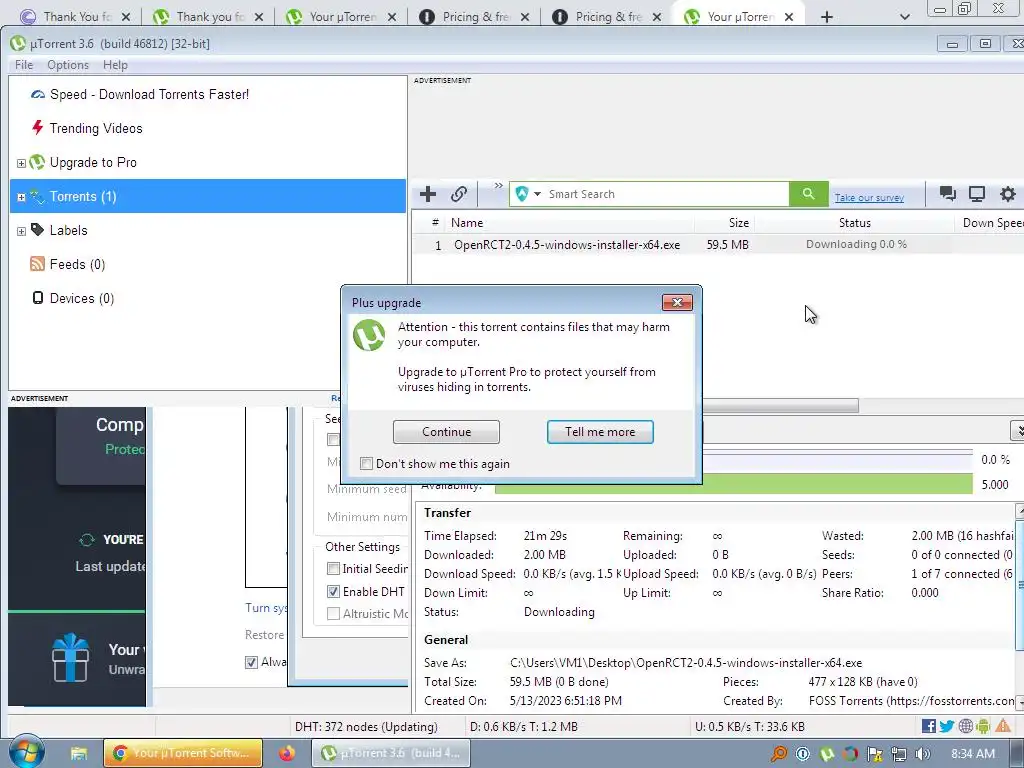Image resolution: width=1024 pixels, height=768 pixels.
Task: Click the 8:34 AM taskbar clock
Action: coord(973,754)
